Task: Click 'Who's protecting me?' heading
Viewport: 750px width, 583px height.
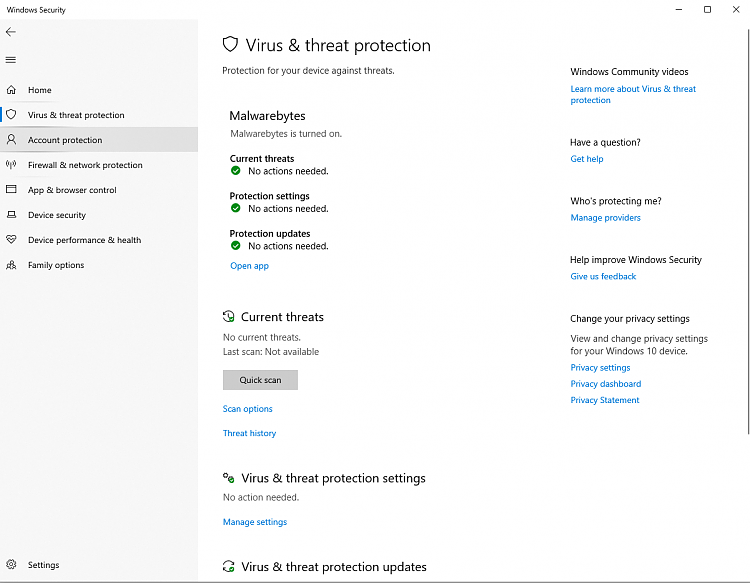Action: tap(616, 201)
